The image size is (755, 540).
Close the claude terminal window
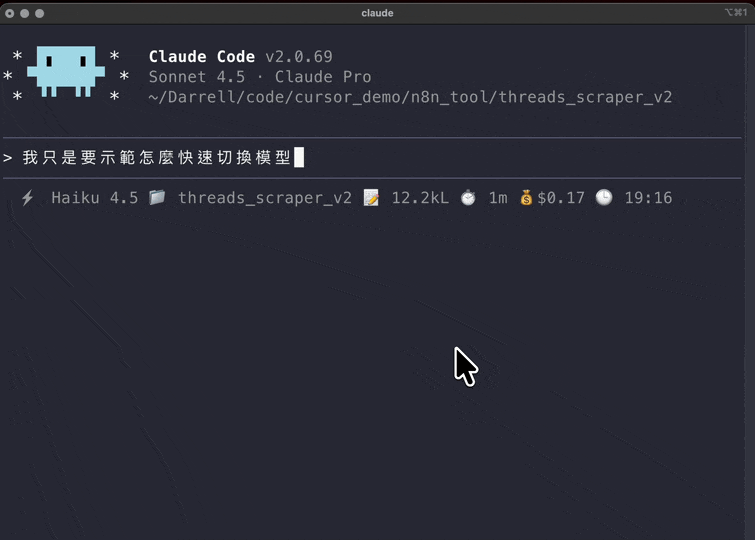(10, 13)
